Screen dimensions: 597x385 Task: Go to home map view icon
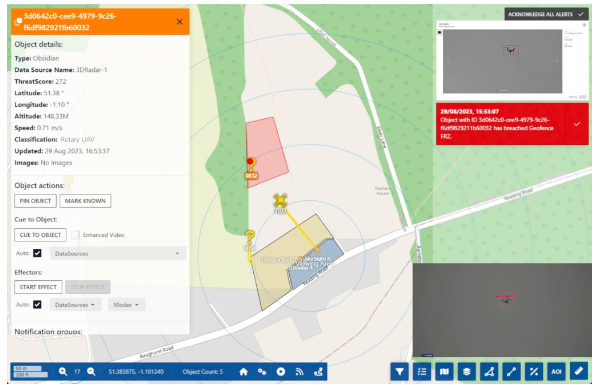(x=244, y=372)
